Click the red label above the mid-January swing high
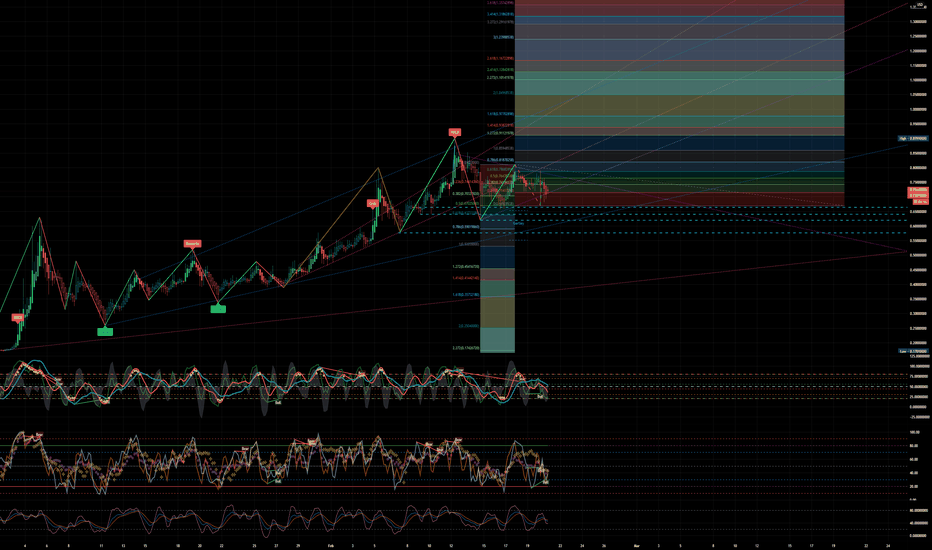 click(x=192, y=243)
